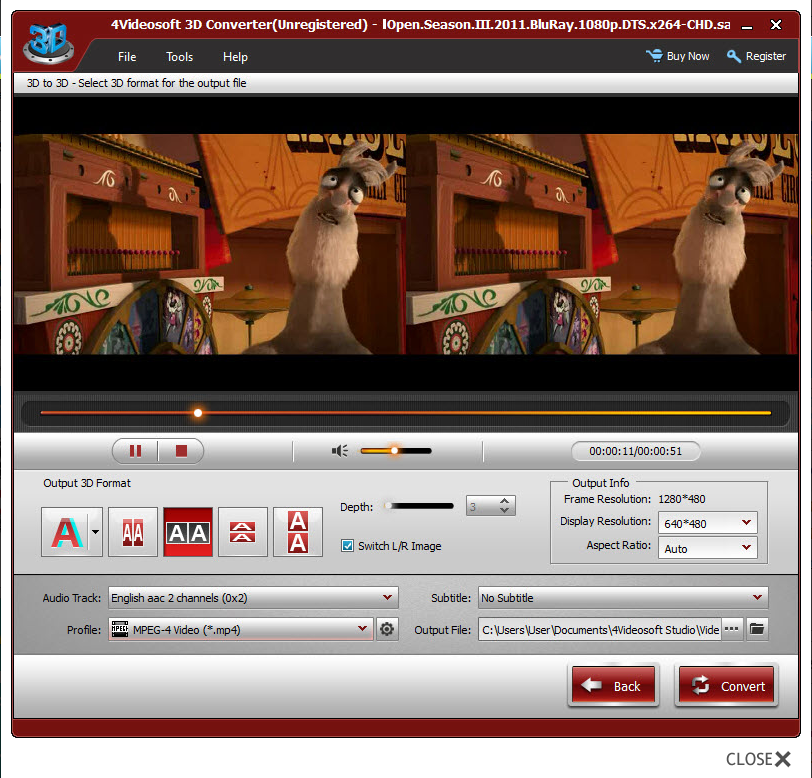This screenshot has width=812, height=778.
Task: Click the playback time display 00:00:11/00:00:51
Action: point(635,451)
